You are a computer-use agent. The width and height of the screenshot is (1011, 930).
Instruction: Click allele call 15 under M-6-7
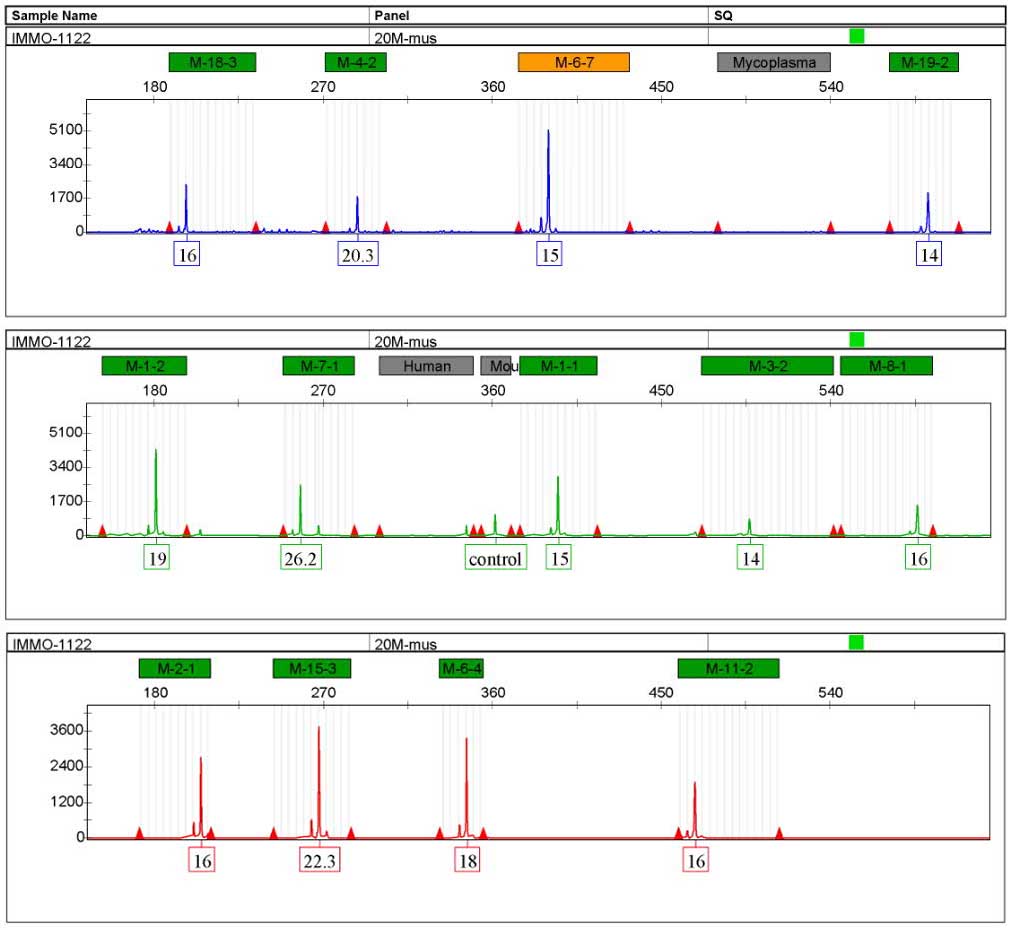pos(549,254)
